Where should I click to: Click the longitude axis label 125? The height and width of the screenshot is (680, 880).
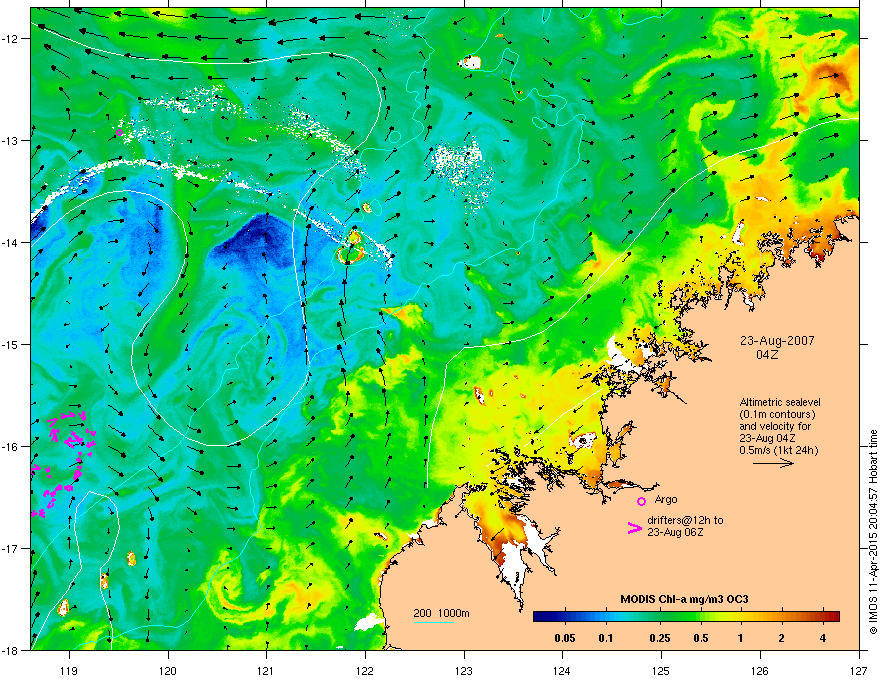point(662,671)
